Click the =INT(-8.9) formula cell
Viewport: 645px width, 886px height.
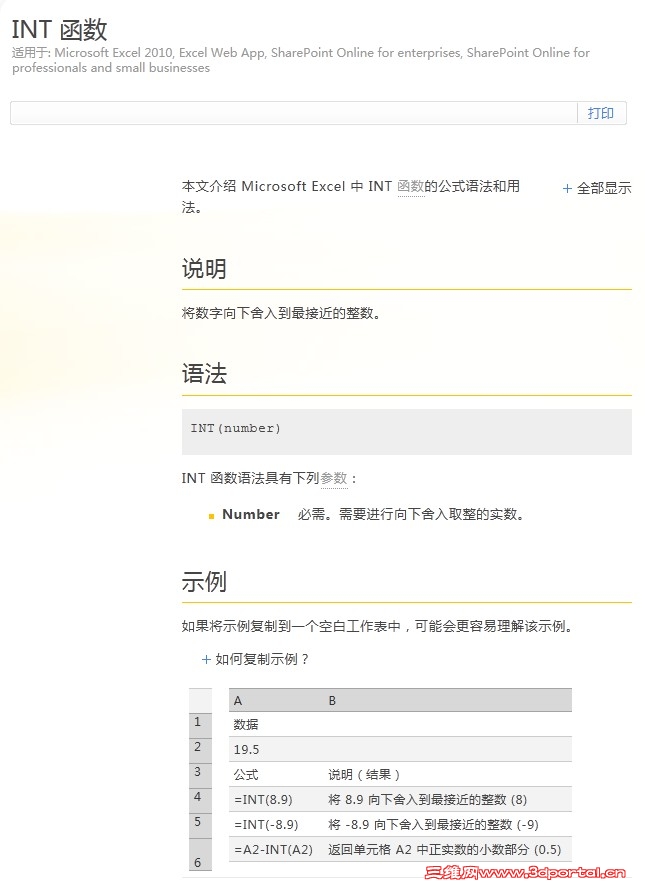pos(266,824)
